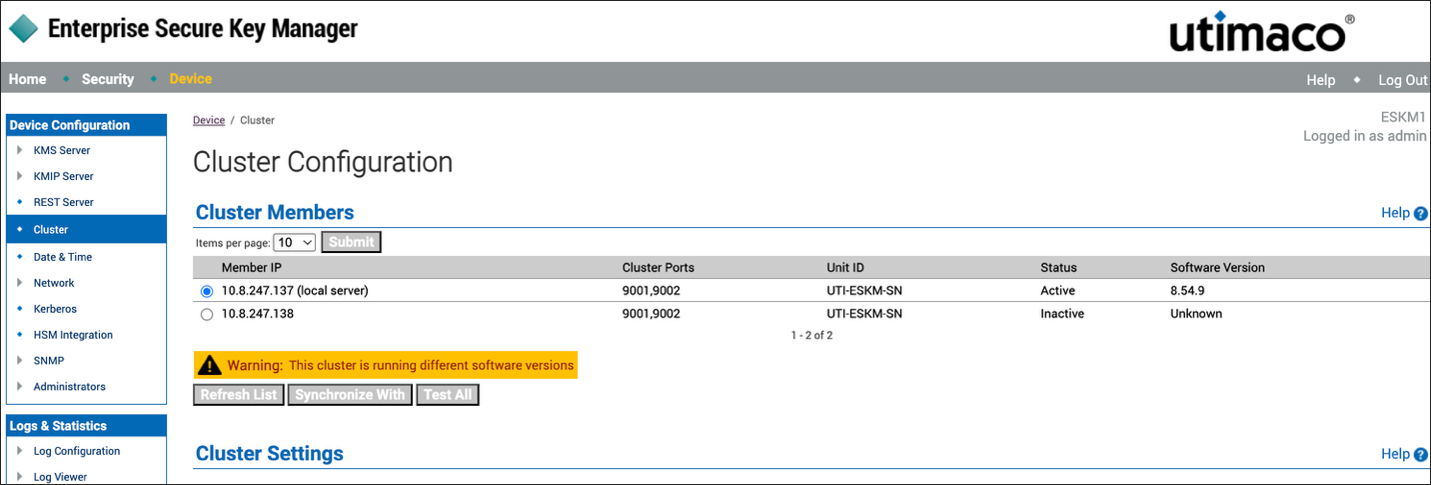Click the 8.54.9 software version cell

[x=1189, y=291]
